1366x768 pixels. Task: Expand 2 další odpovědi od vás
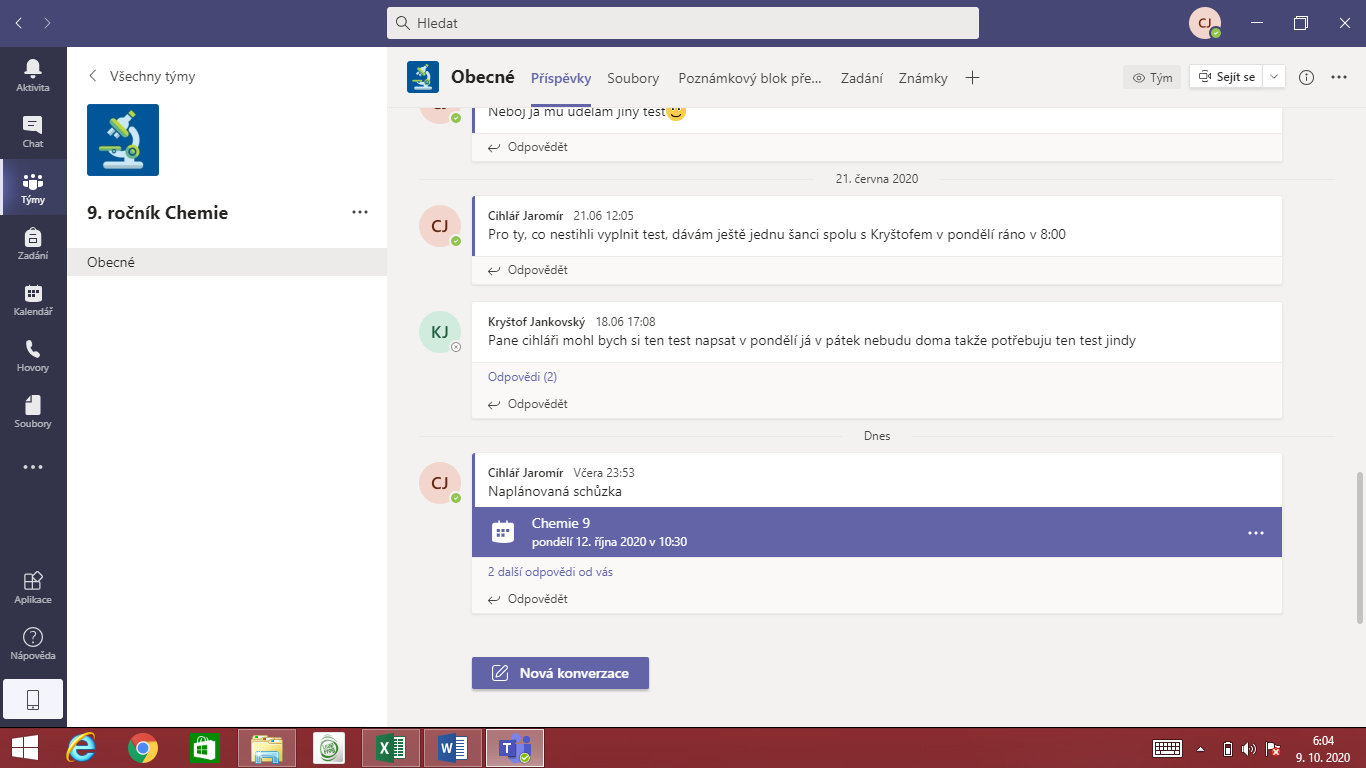[x=550, y=572]
